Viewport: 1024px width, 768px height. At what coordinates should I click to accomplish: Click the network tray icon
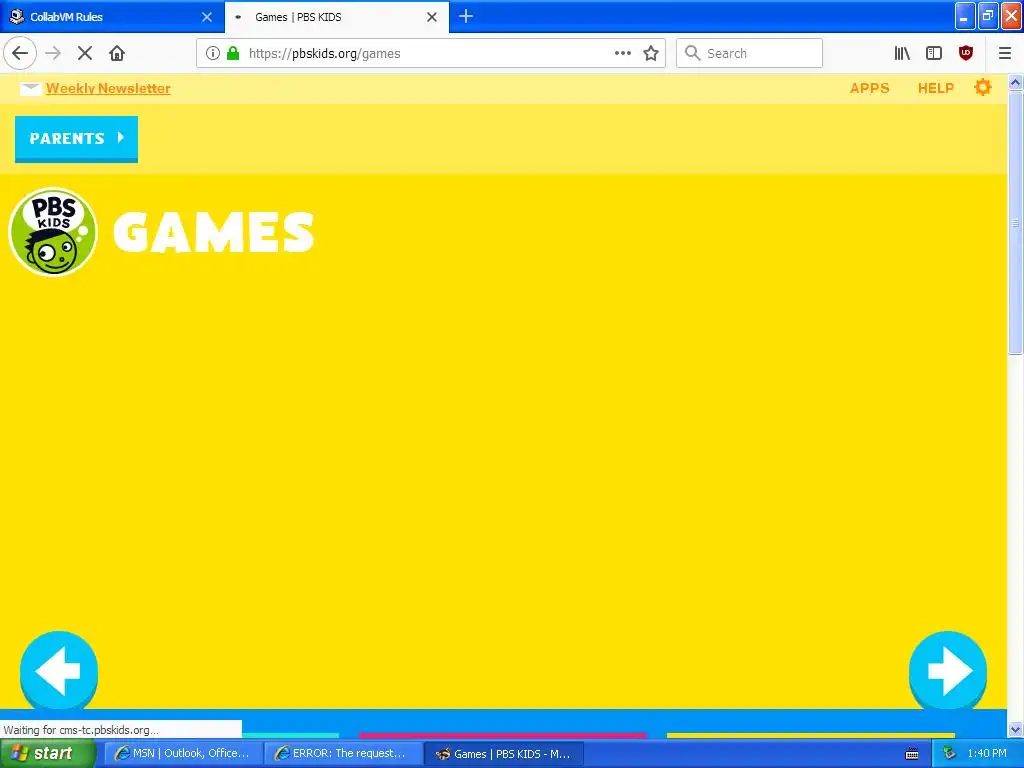pos(950,753)
